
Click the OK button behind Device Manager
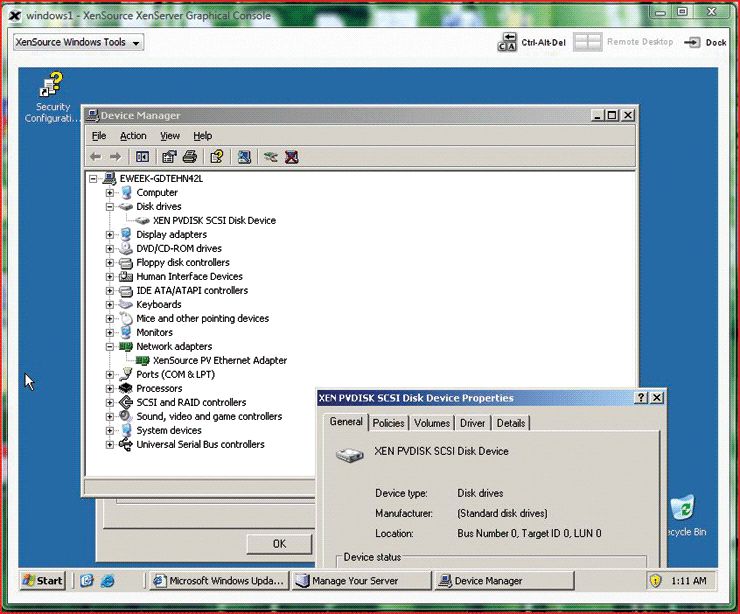pyautogui.click(x=279, y=544)
